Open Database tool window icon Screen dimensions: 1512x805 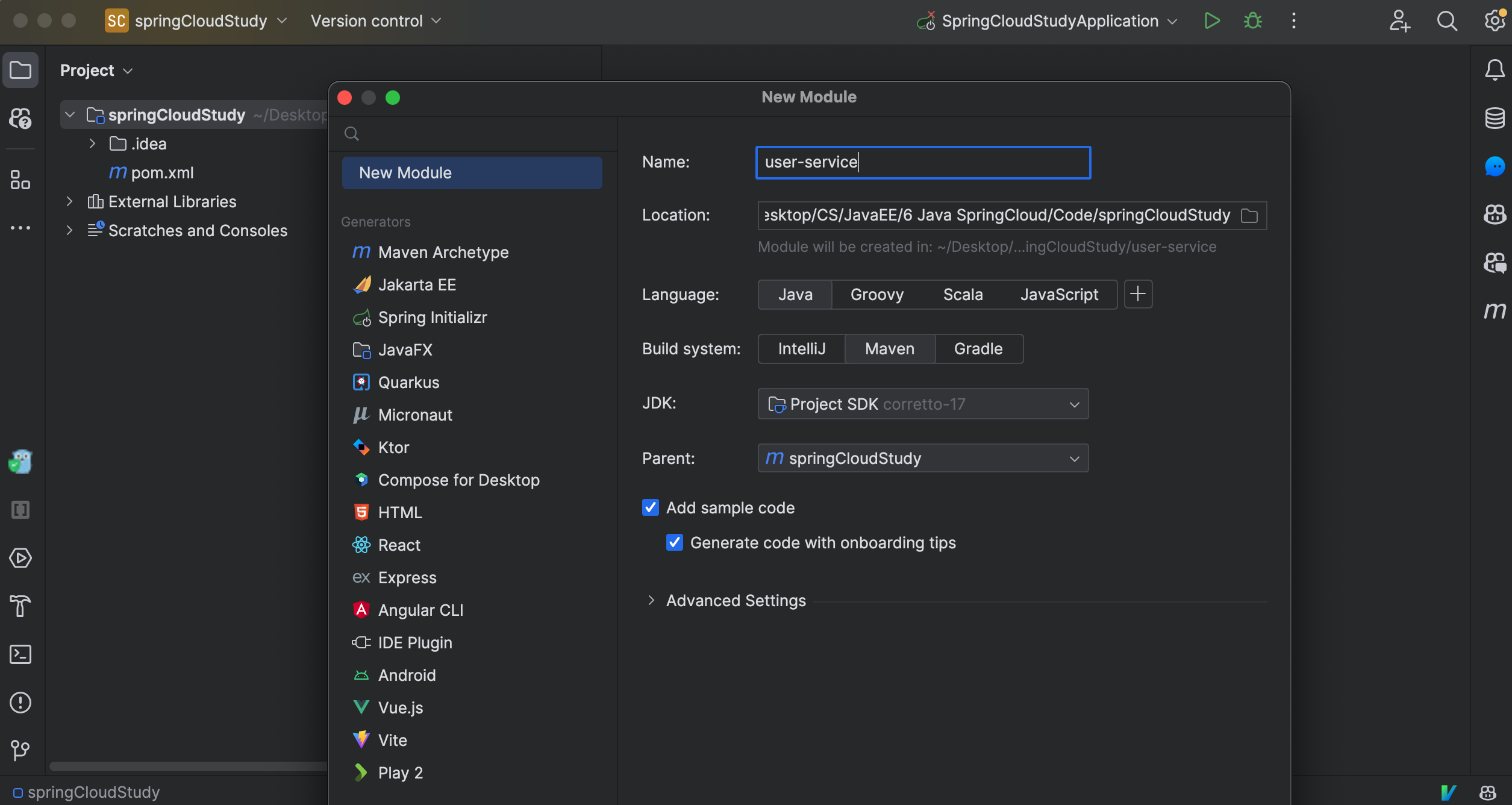(1495, 118)
